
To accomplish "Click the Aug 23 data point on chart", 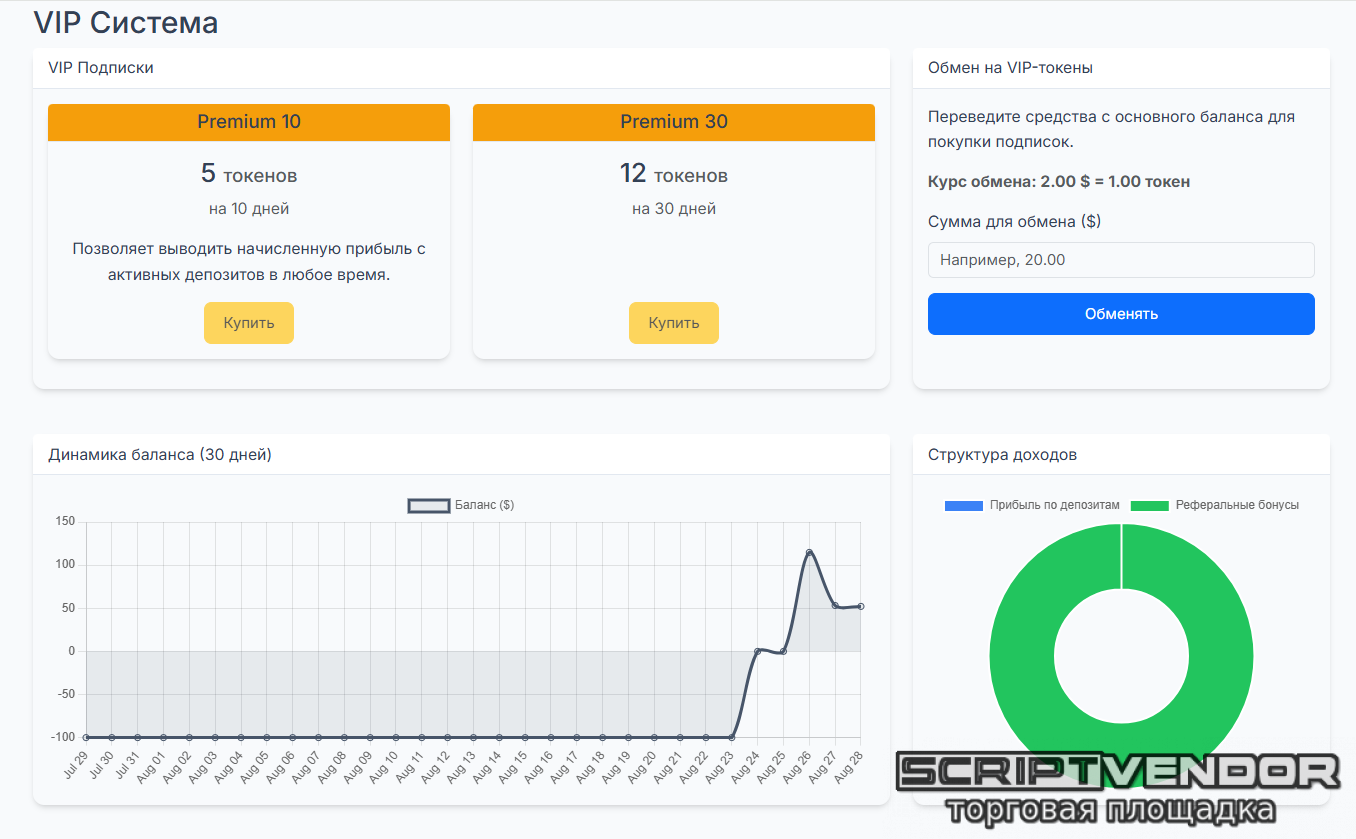I will (732, 737).
